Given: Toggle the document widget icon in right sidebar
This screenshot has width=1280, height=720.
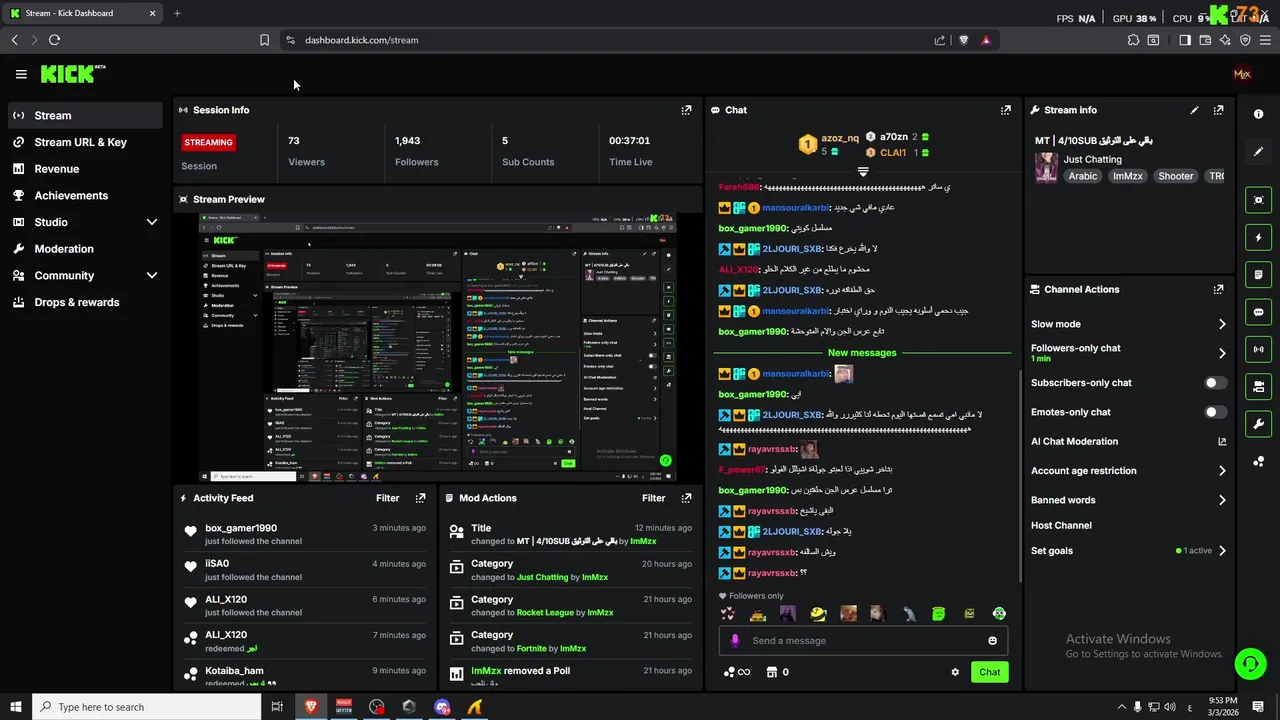Looking at the screenshot, I should pyautogui.click(x=1258, y=274).
